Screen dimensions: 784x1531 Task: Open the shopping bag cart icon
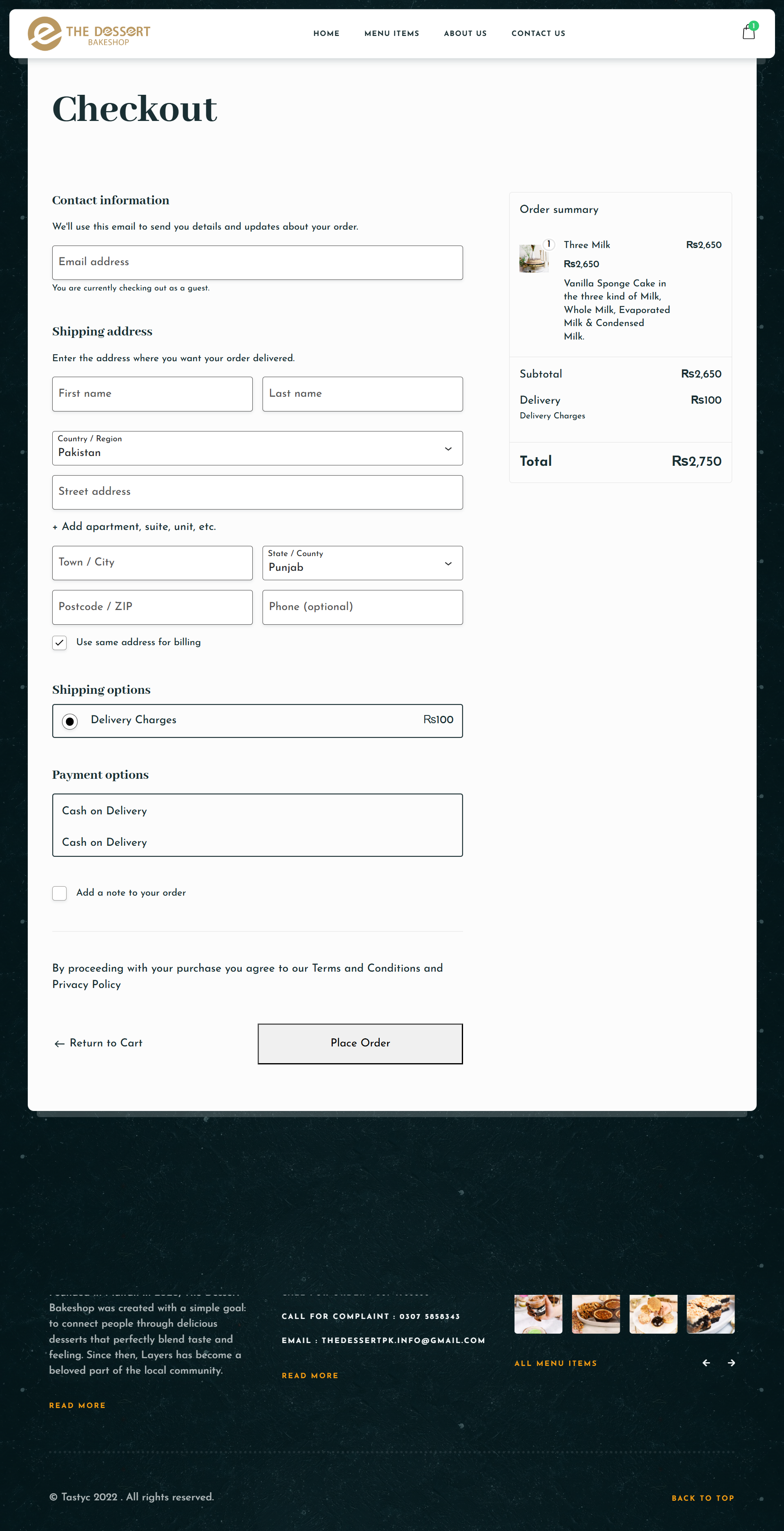748,32
